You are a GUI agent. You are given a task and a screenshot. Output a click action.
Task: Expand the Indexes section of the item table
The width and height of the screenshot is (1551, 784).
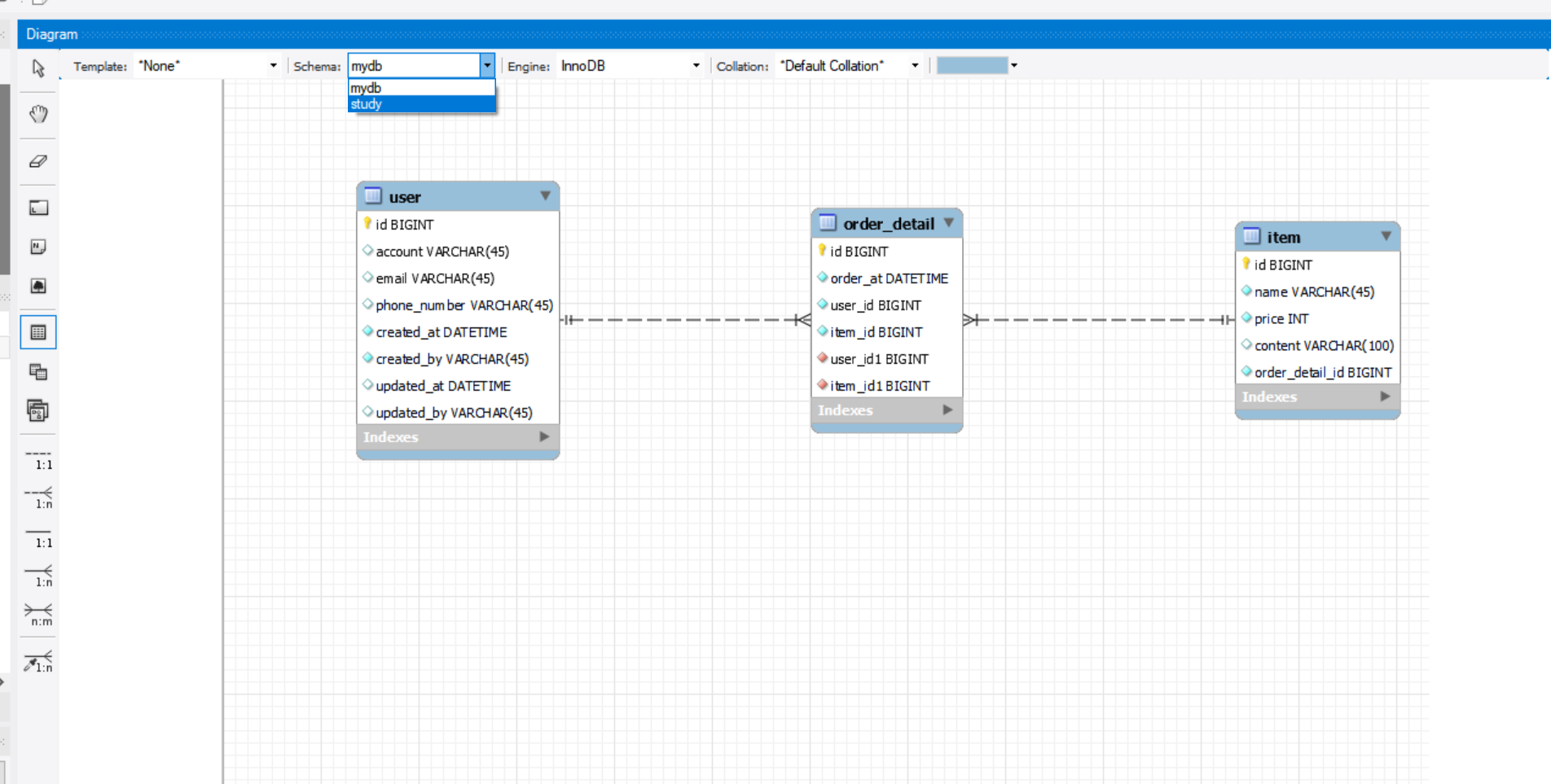coord(1385,396)
